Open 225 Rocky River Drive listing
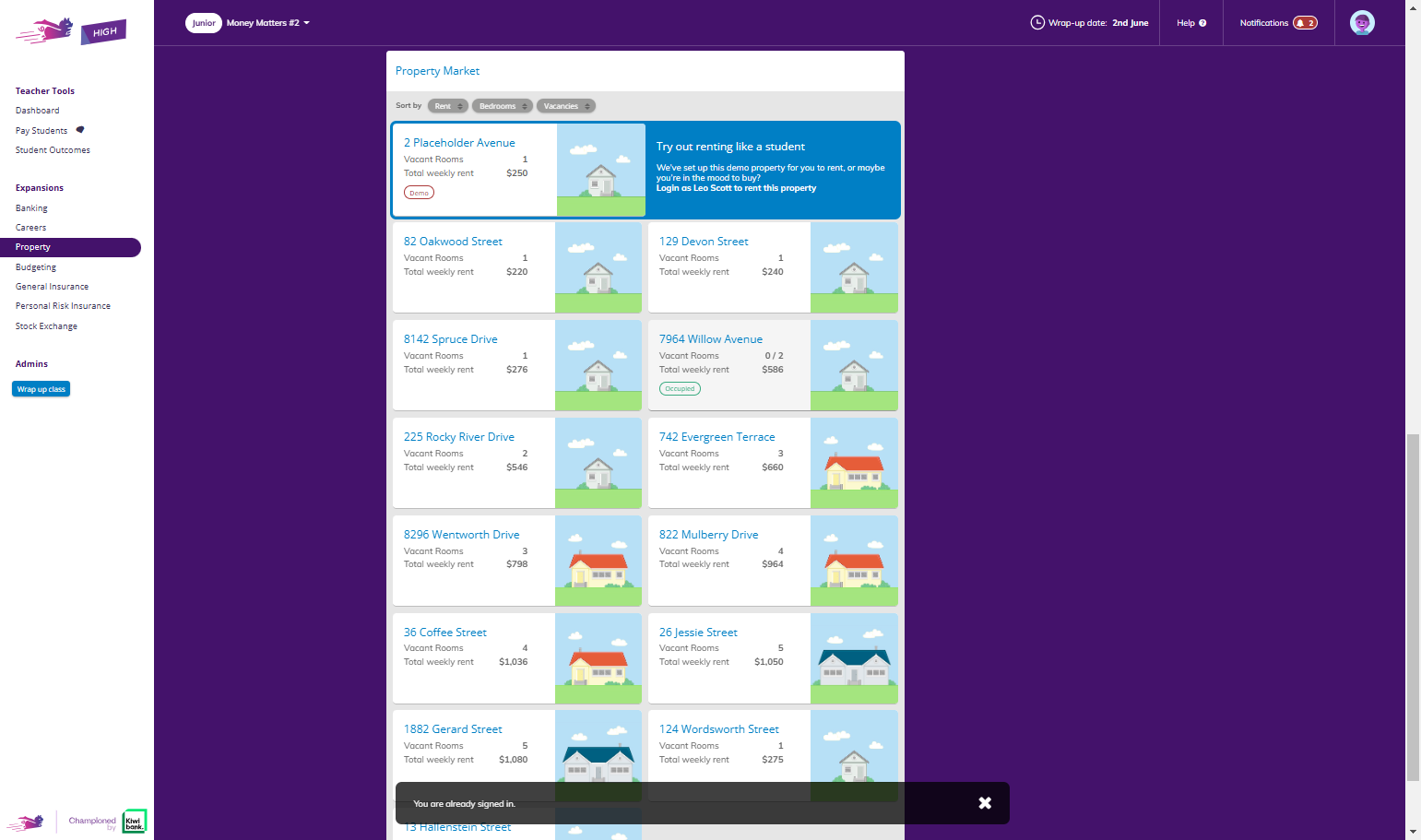1421x840 pixels. (x=459, y=437)
